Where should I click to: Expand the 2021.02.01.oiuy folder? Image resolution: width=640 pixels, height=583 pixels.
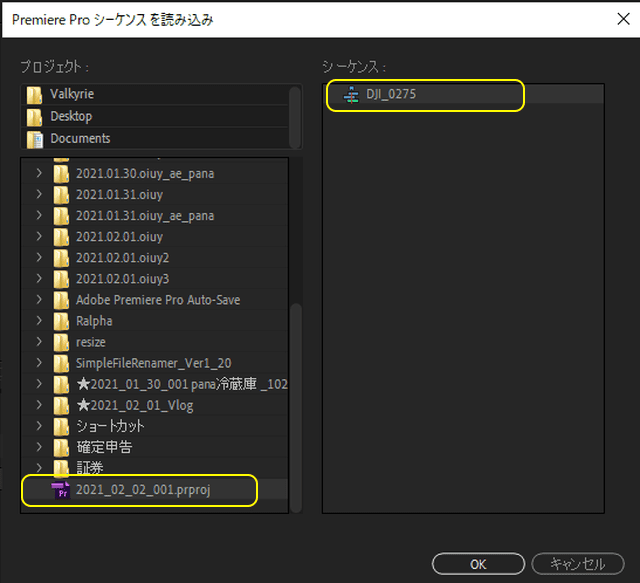[39, 236]
